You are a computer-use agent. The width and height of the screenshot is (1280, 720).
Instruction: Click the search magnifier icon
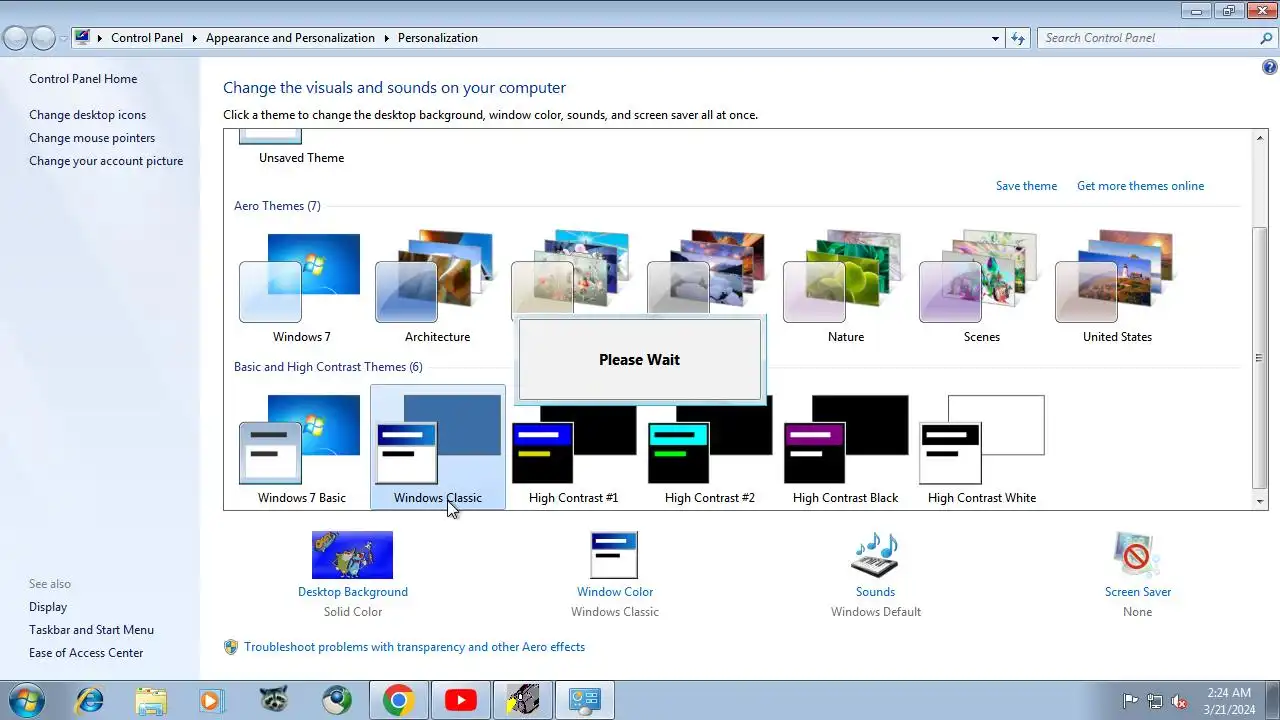pyautogui.click(x=1266, y=38)
